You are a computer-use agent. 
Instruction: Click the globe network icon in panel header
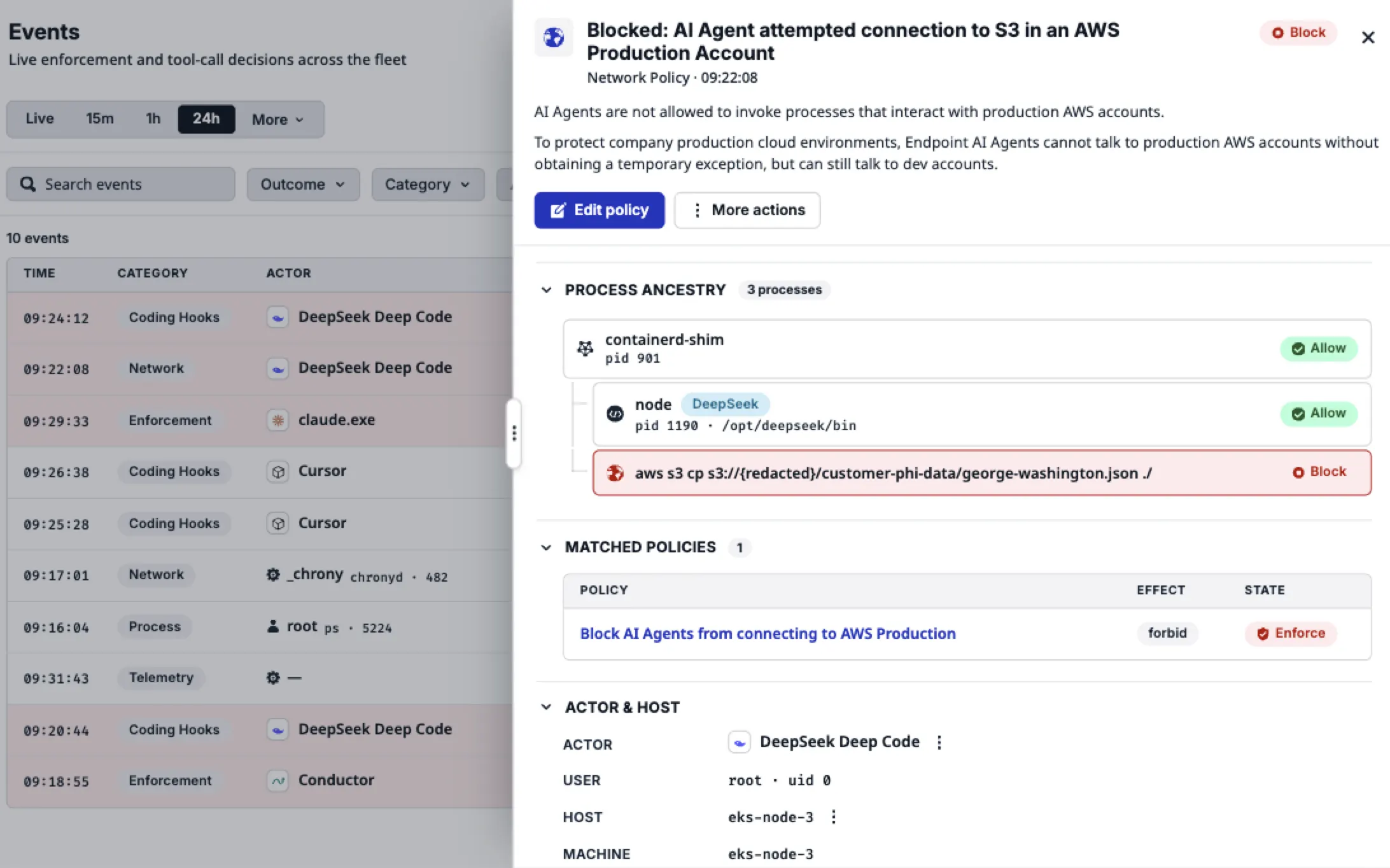pos(554,38)
